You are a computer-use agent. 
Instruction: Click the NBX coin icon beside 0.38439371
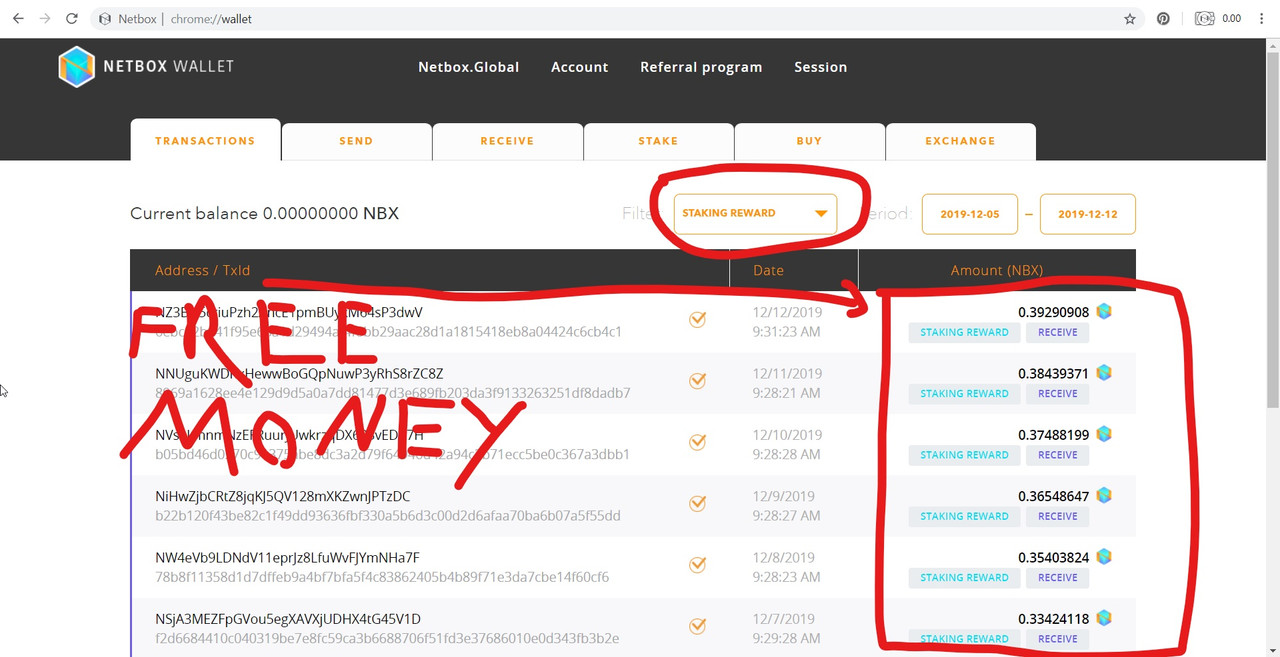[1104, 373]
